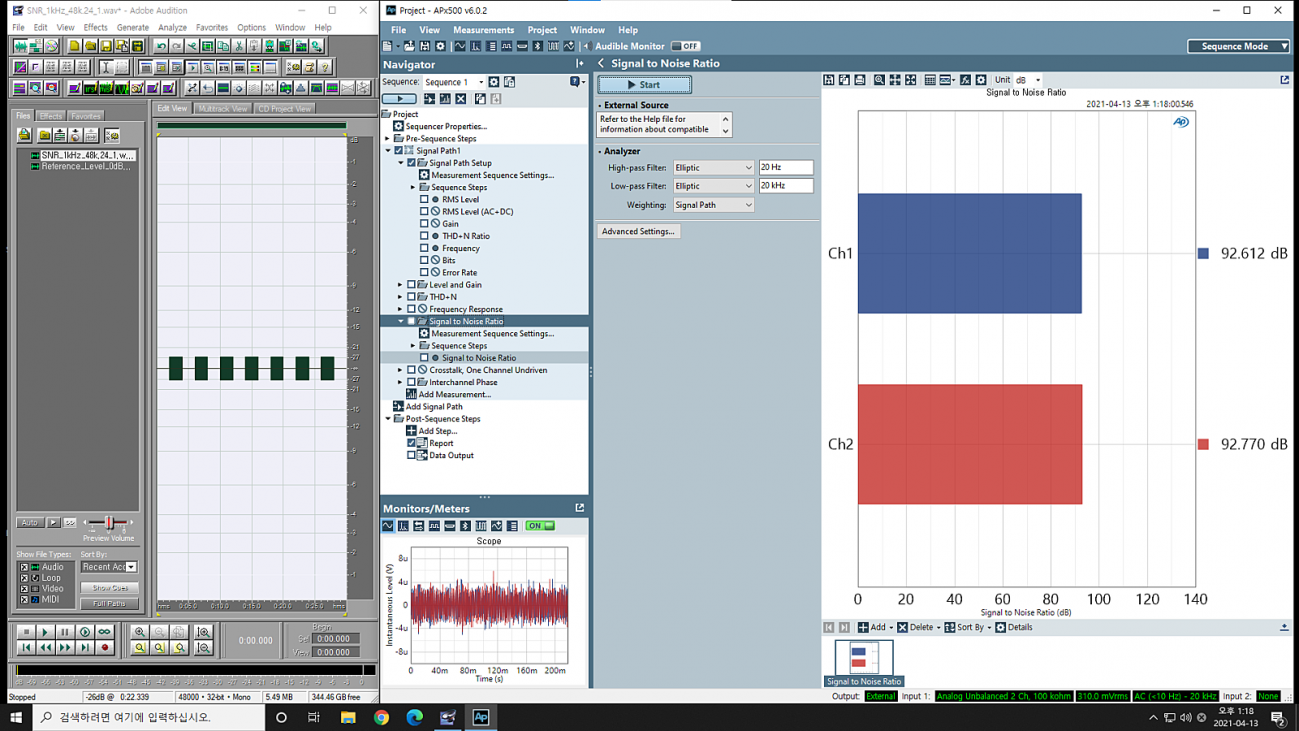Image resolution: width=1299 pixels, height=731 pixels.
Task: Open Low-pass Filter Elliptic dropdown
Action: (x=714, y=186)
